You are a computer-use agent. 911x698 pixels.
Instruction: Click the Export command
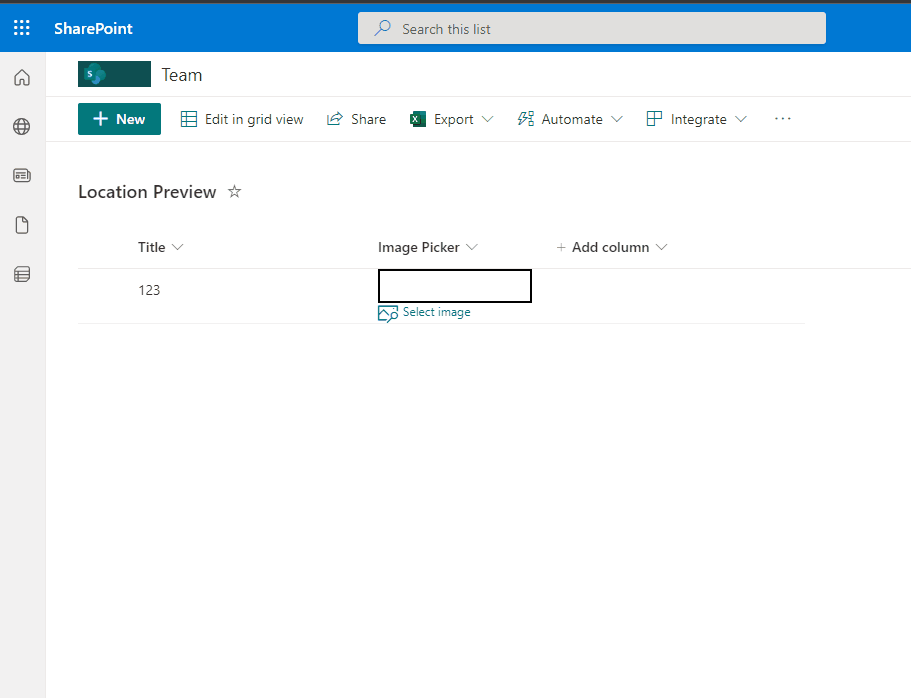click(451, 119)
